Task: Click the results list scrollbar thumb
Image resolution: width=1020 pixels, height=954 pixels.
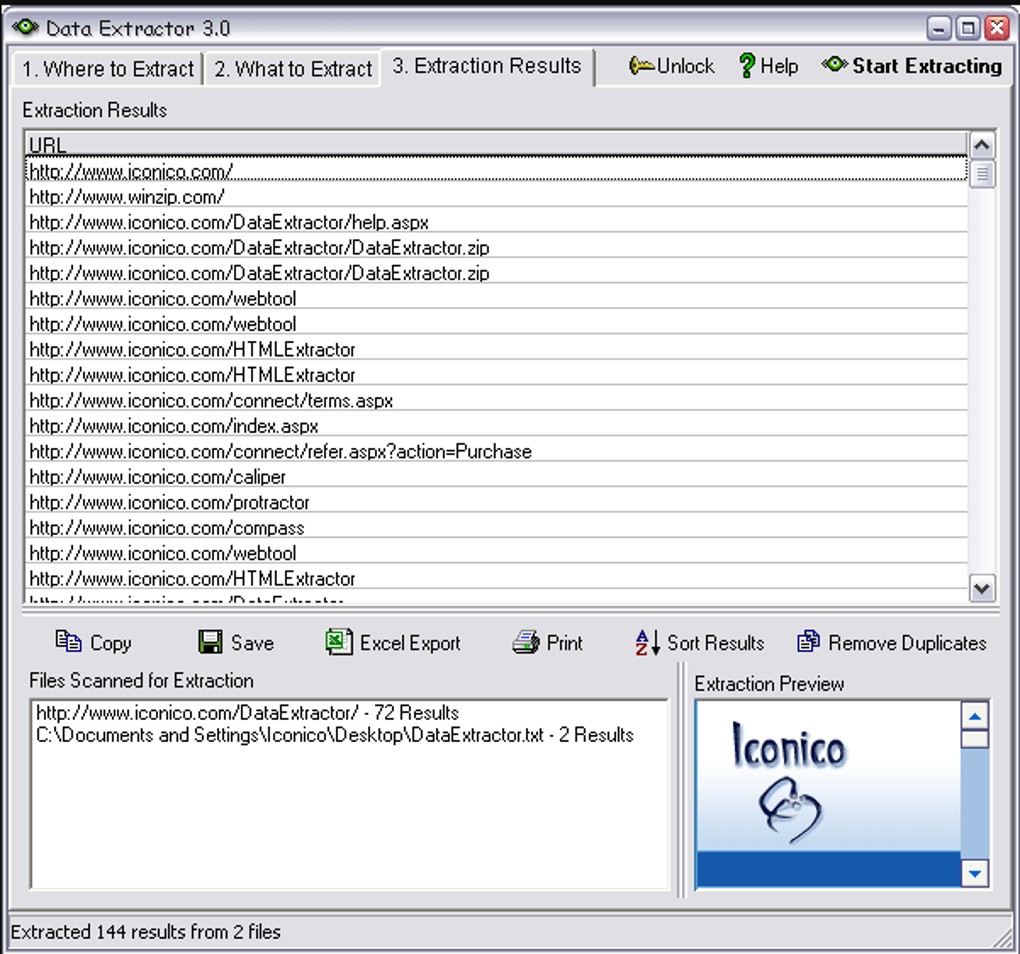Action: tap(982, 174)
